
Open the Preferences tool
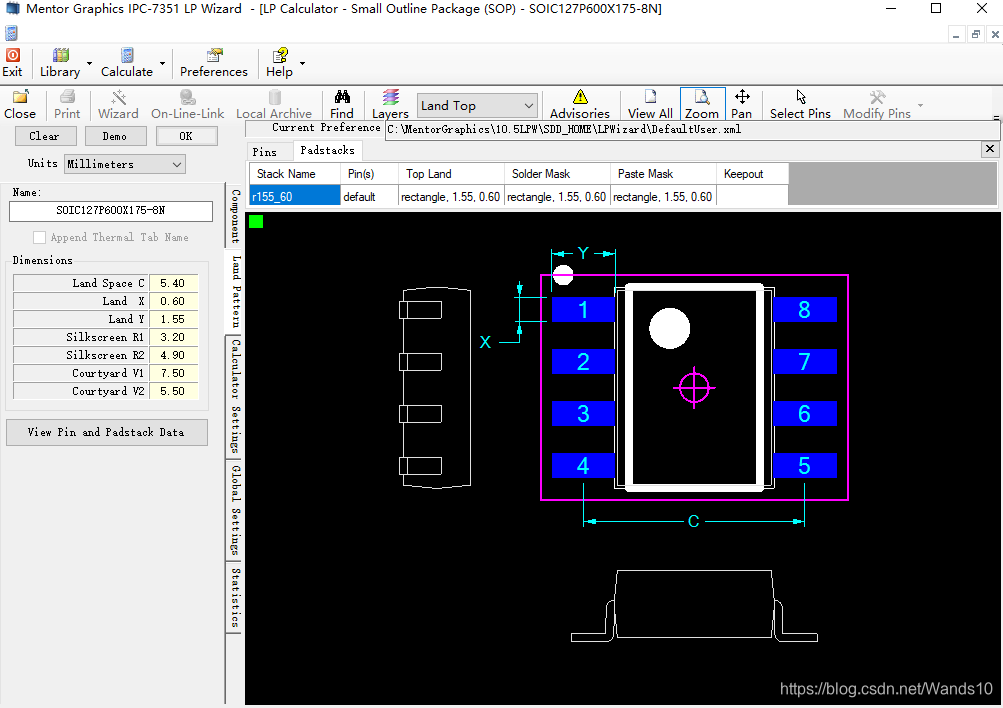pos(213,62)
